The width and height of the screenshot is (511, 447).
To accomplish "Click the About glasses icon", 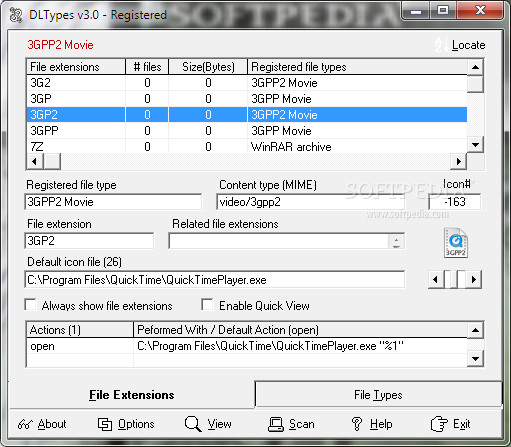I will point(25,424).
